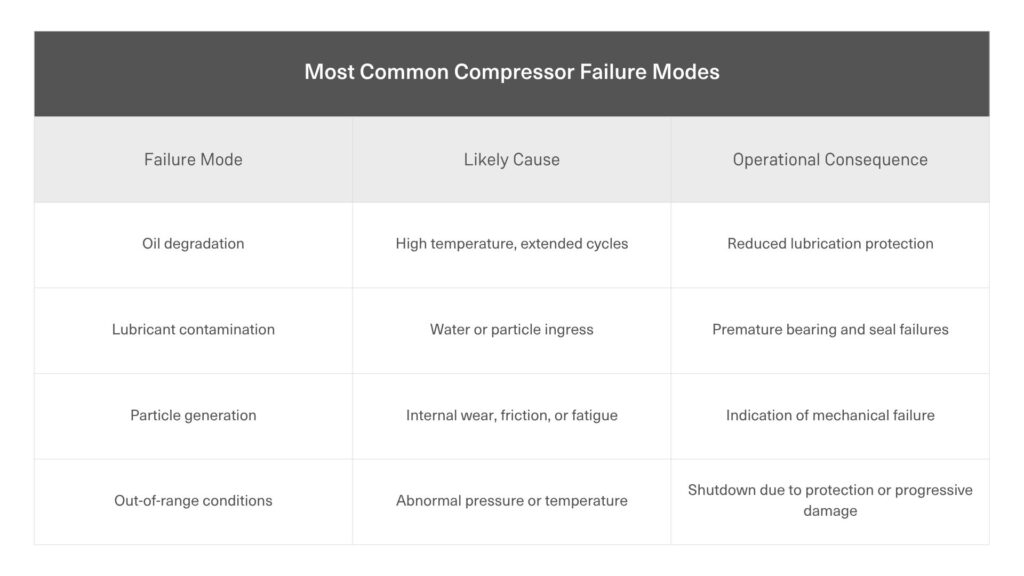Viewport: 1024px width, 576px height.
Task: Click the 'Out-of-range conditions' cell
Action: tap(193, 500)
